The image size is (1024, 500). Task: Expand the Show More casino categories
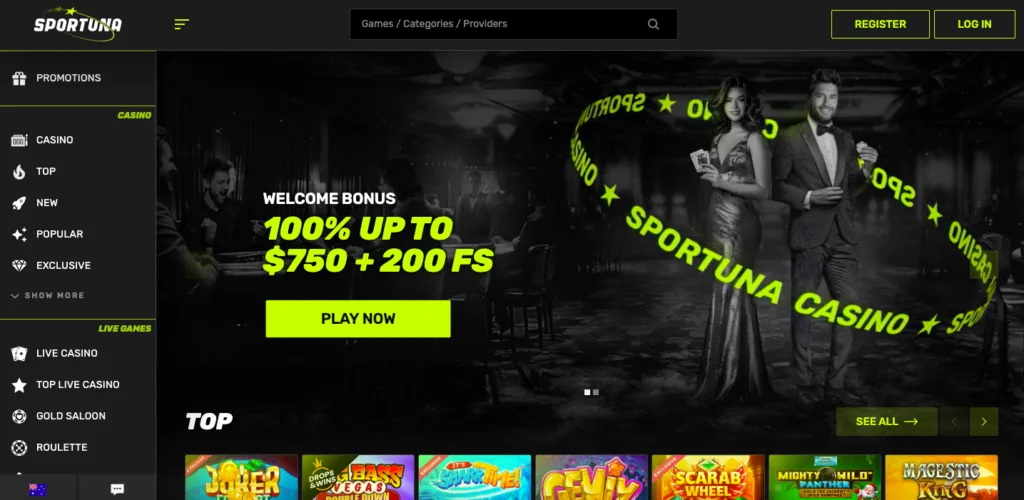48,296
